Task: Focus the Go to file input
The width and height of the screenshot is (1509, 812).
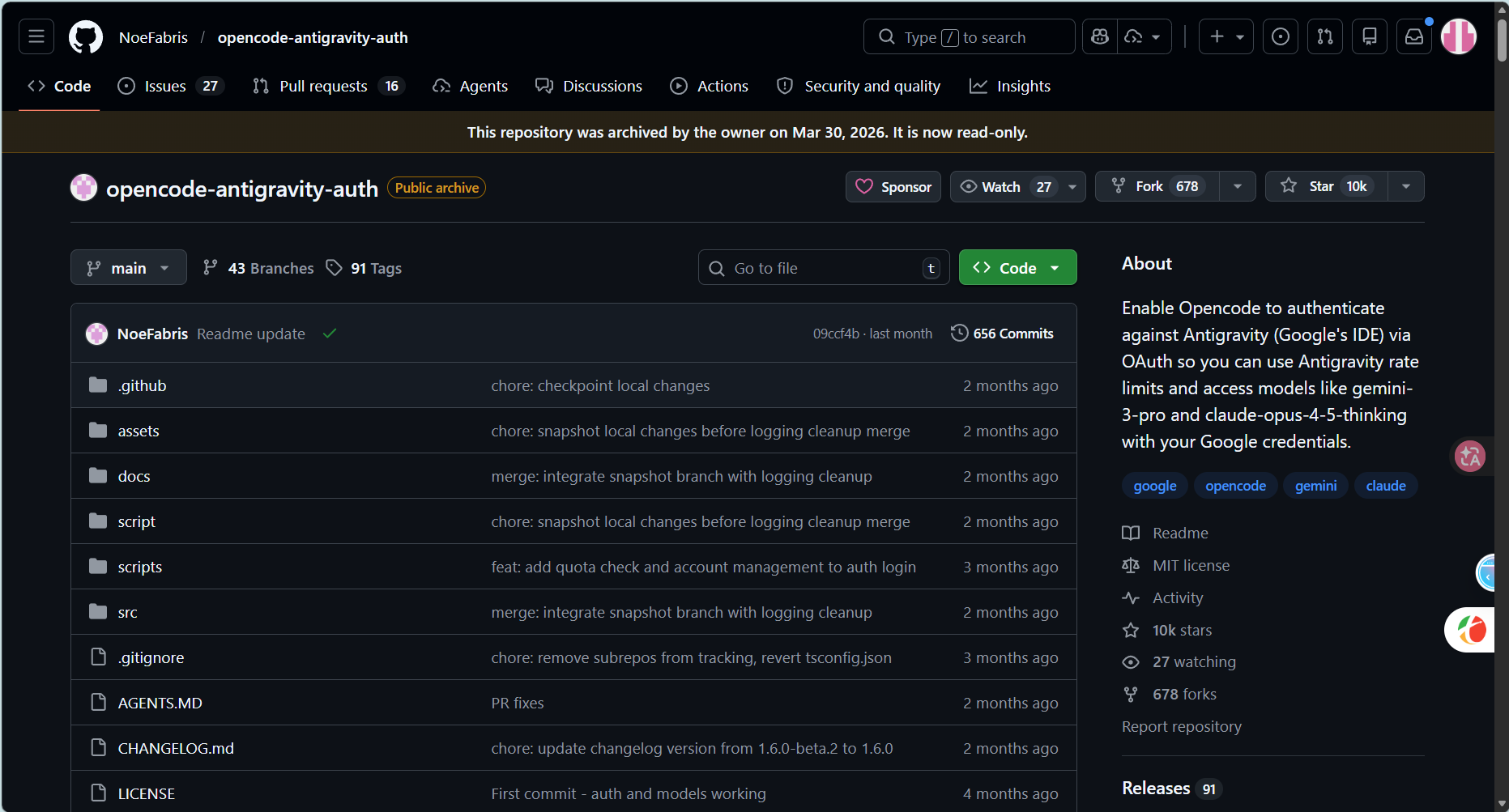Action: [824, 267]
